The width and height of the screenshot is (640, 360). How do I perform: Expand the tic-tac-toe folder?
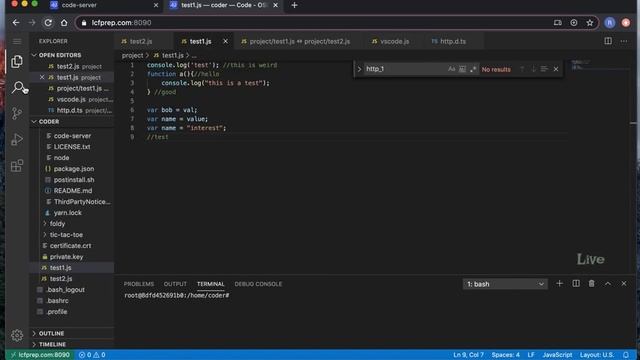tap(66, 235)
